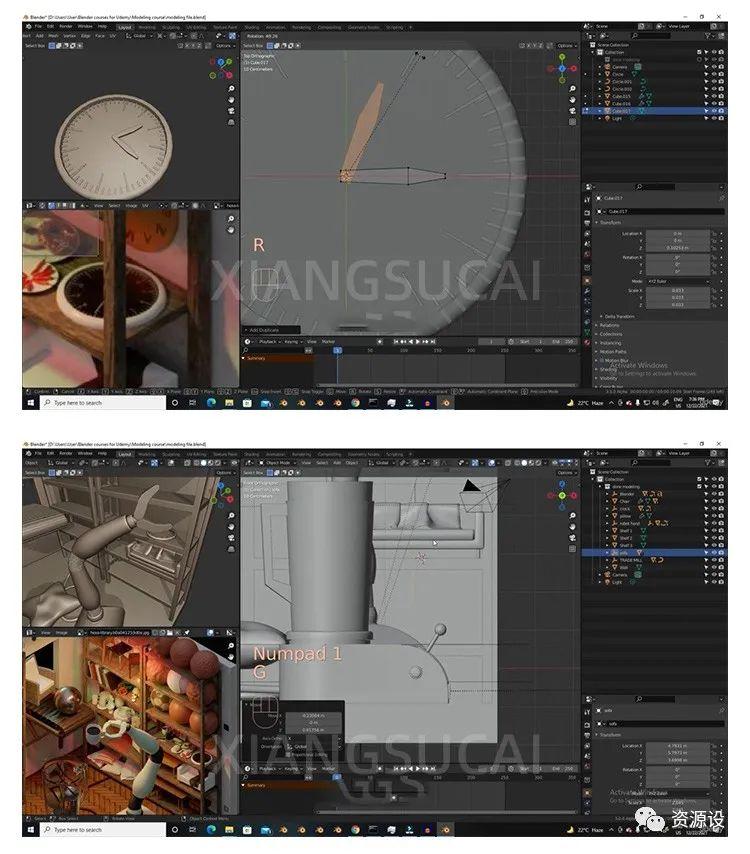This screenshot has width=750, height=854.
Task: Click blue playhead marker in upper window's timeline
Action: pos(338,350)
